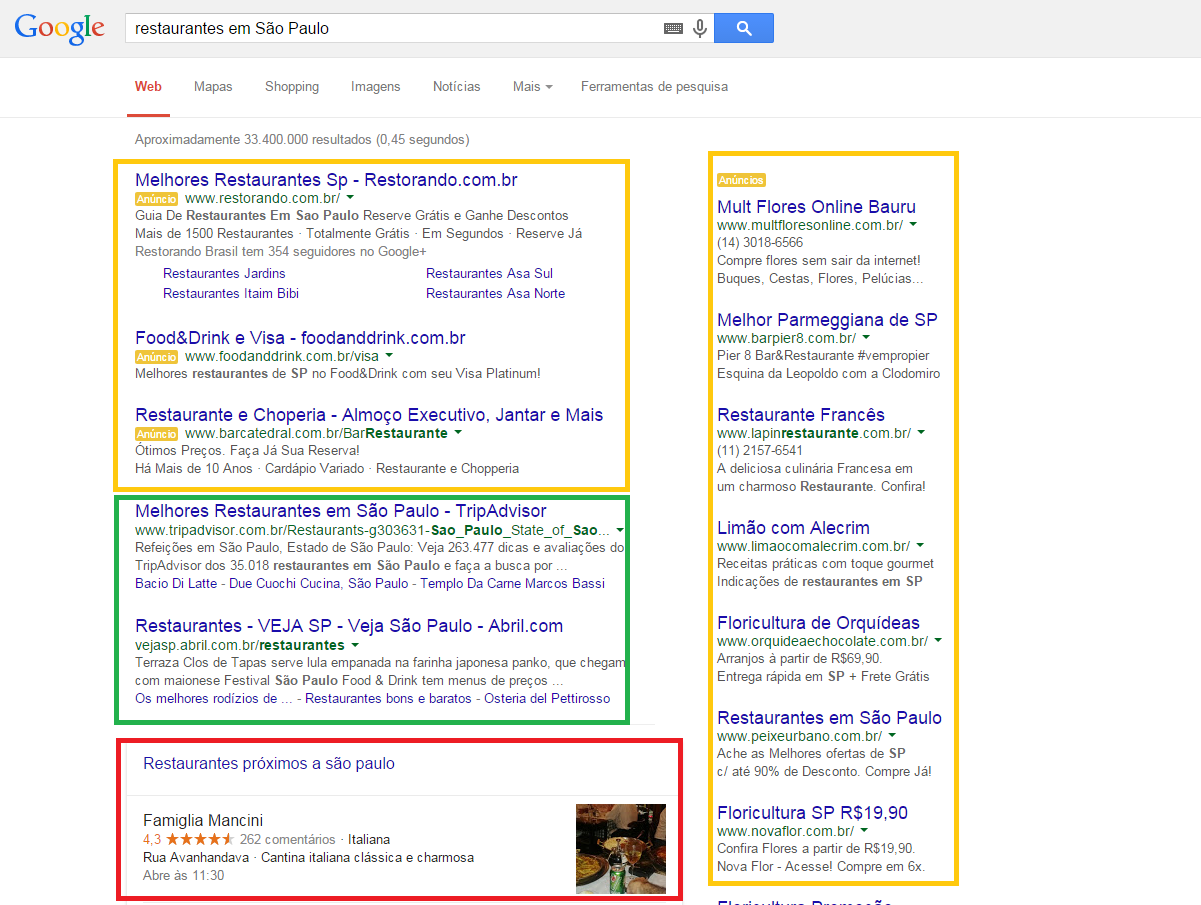Open 'Restaurantes bons e baratos' sublink
This screenshot has height=905, width=1201.
click(388, 698)
